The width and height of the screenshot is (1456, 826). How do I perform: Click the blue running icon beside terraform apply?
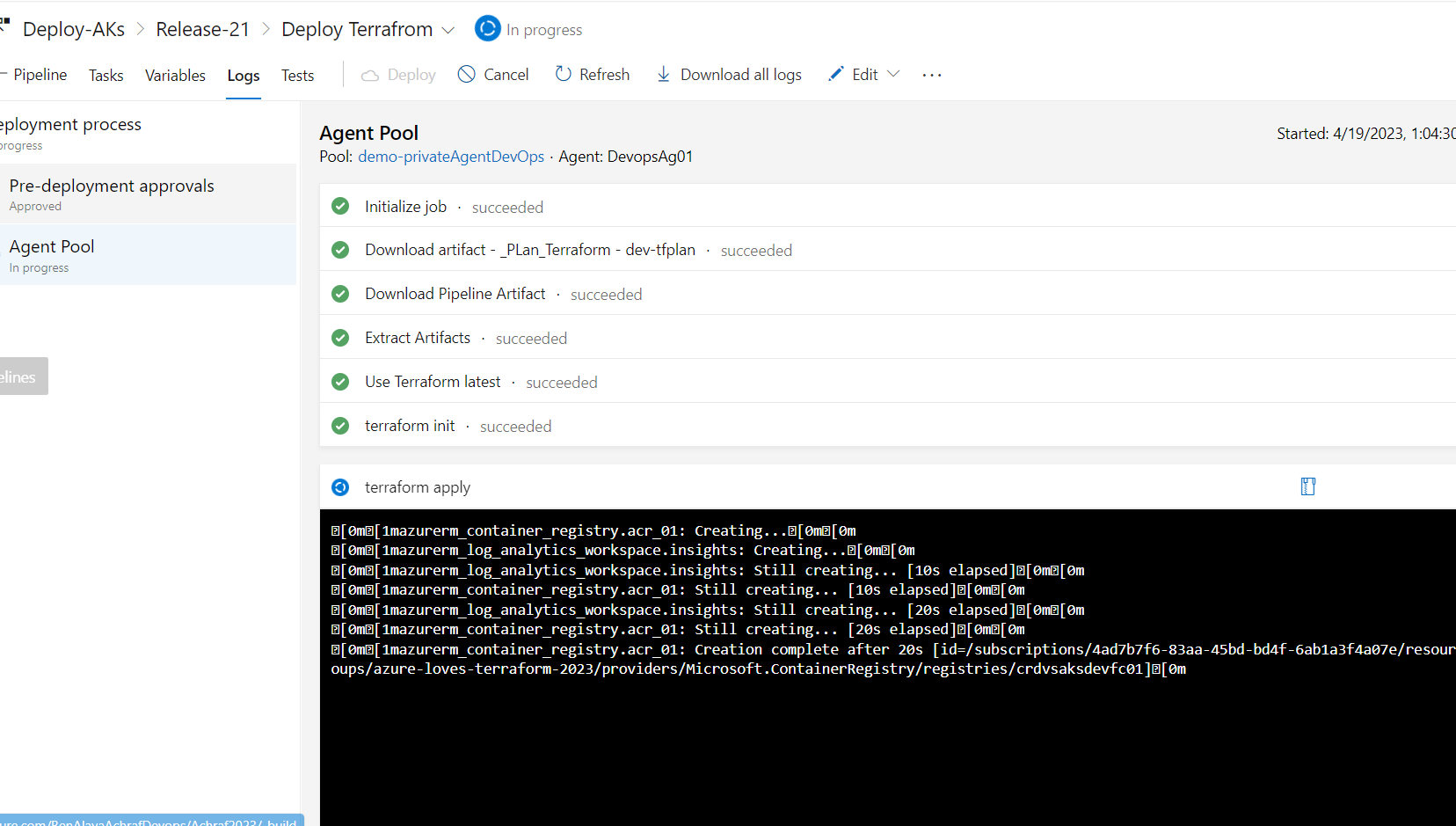tap(340, 486)
